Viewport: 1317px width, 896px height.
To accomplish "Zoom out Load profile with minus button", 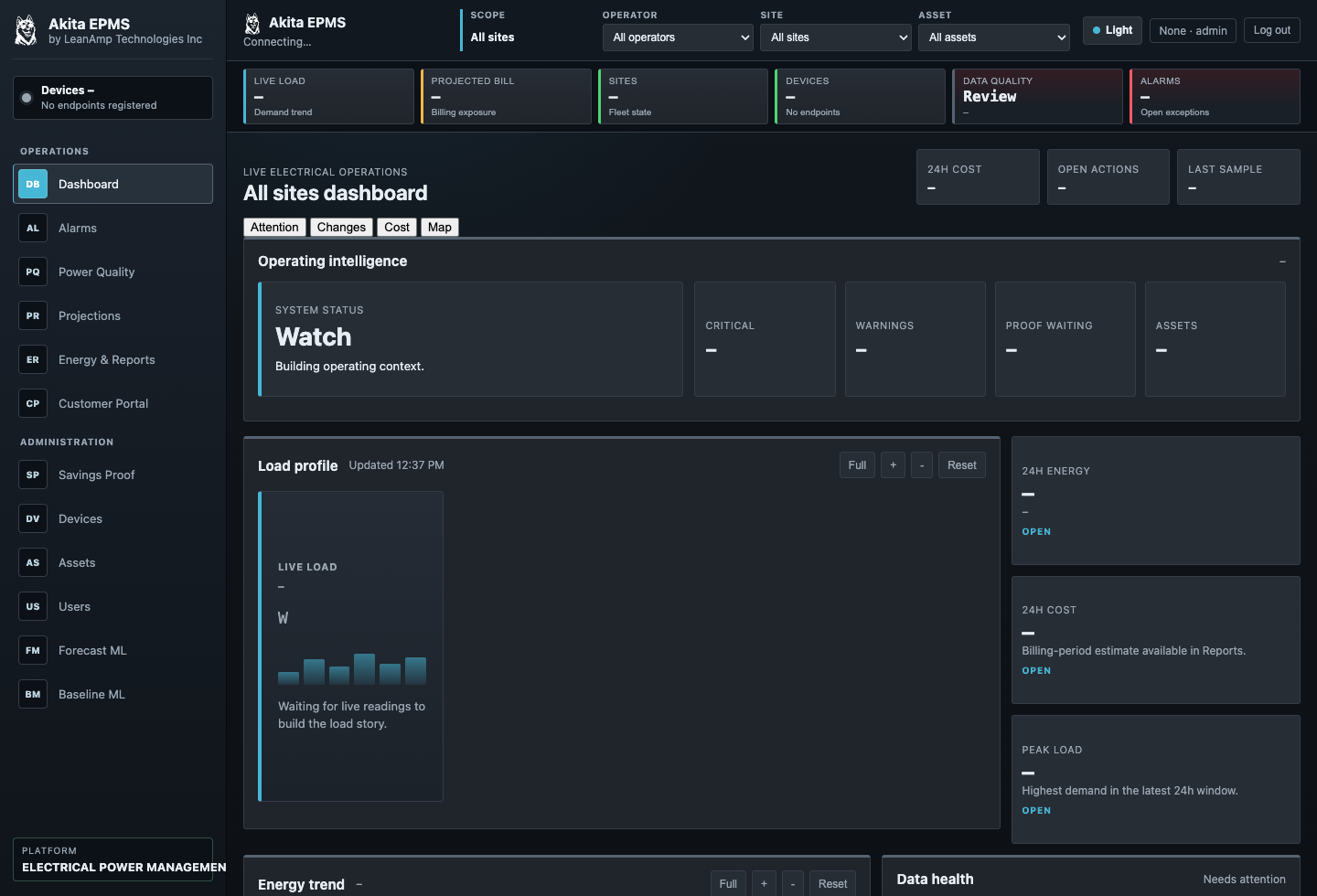I will pos(922,465).
